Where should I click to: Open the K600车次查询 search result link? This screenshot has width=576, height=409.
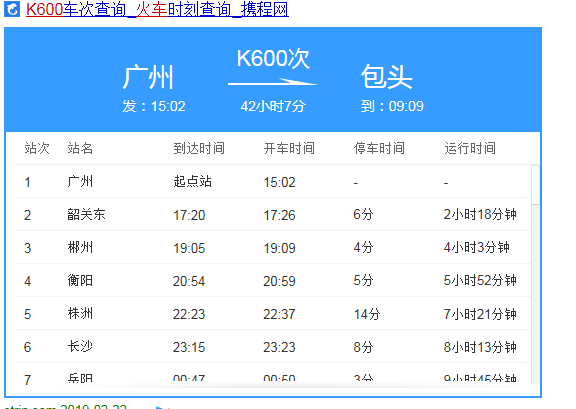[157, 9]
